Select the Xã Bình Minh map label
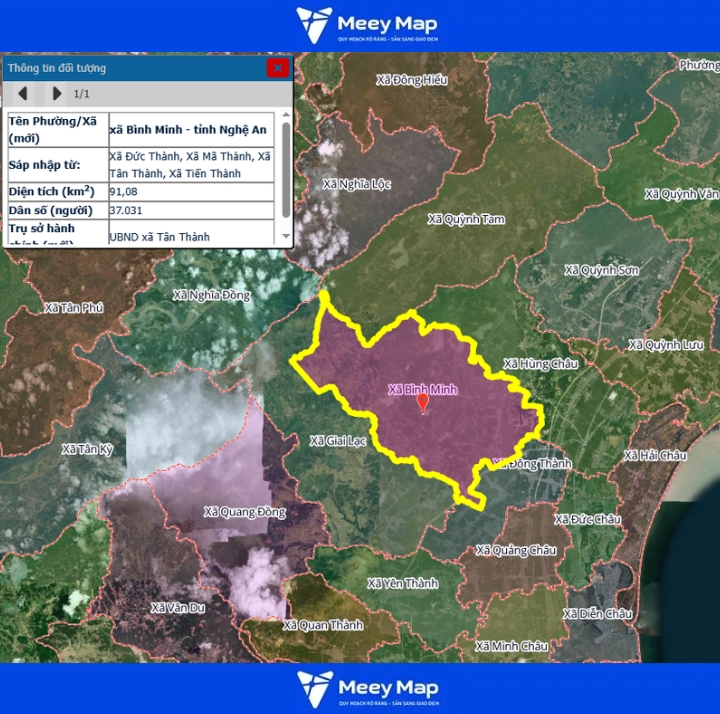This screenshot has width=720, height=714. tap(422, 389)
